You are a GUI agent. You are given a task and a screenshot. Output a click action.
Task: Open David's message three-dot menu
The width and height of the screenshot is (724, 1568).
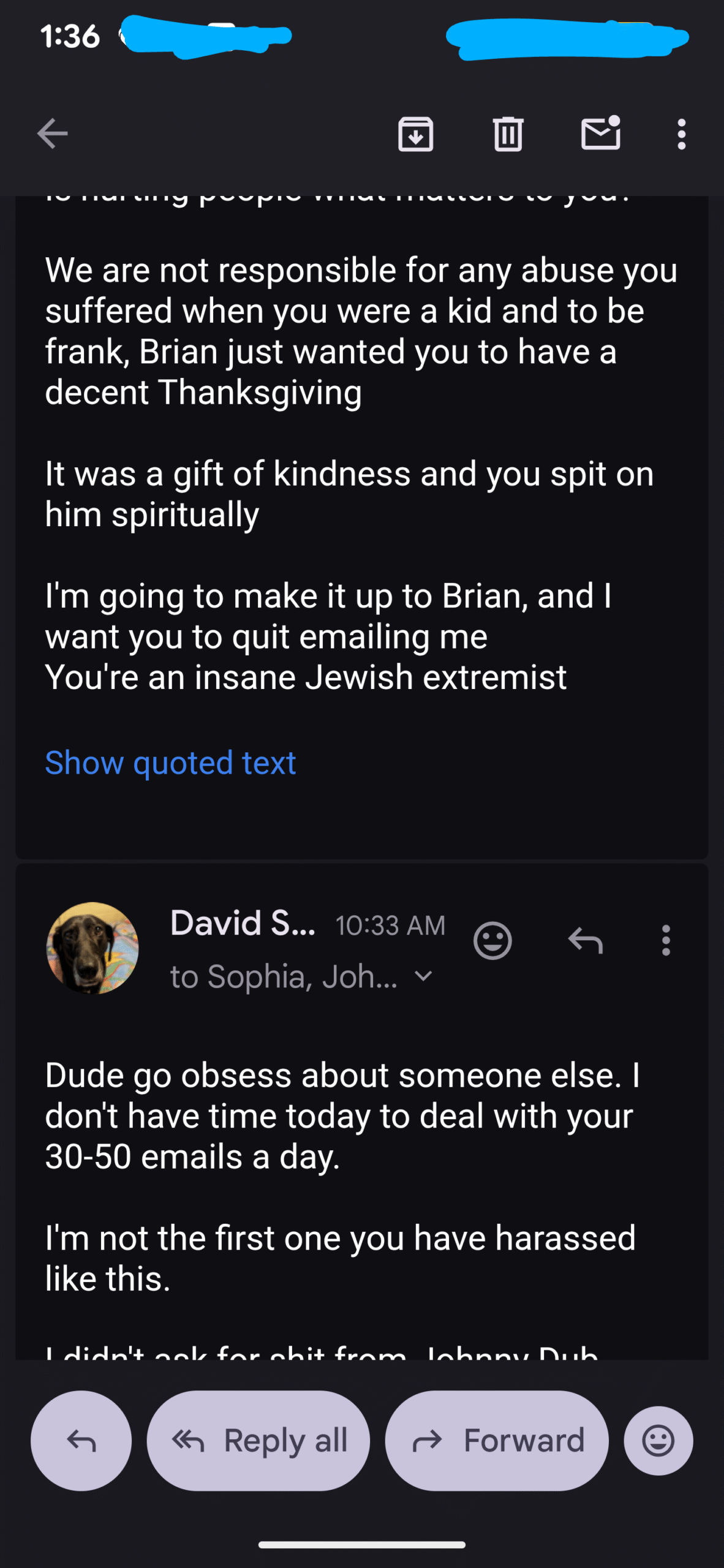point(666,940)
